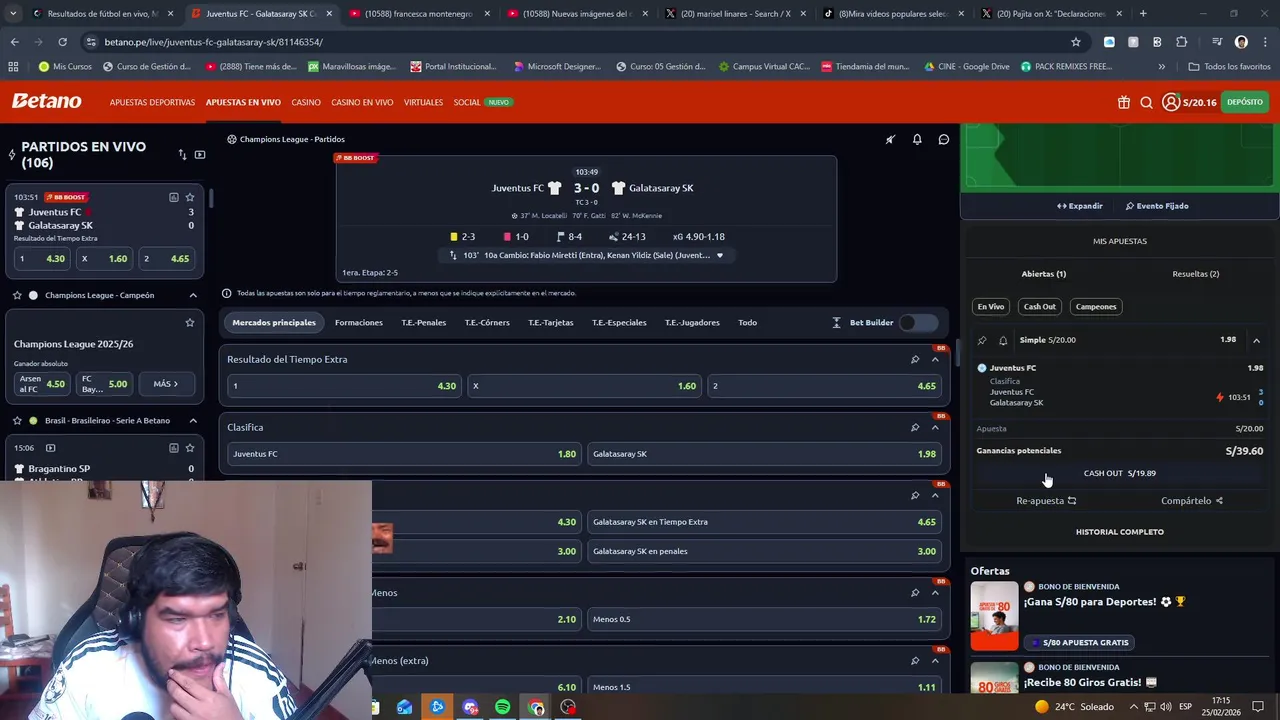The image size is (1280, 720).
Task: Pin the Resultado del Tiempo Extra market
Action: 915,359
